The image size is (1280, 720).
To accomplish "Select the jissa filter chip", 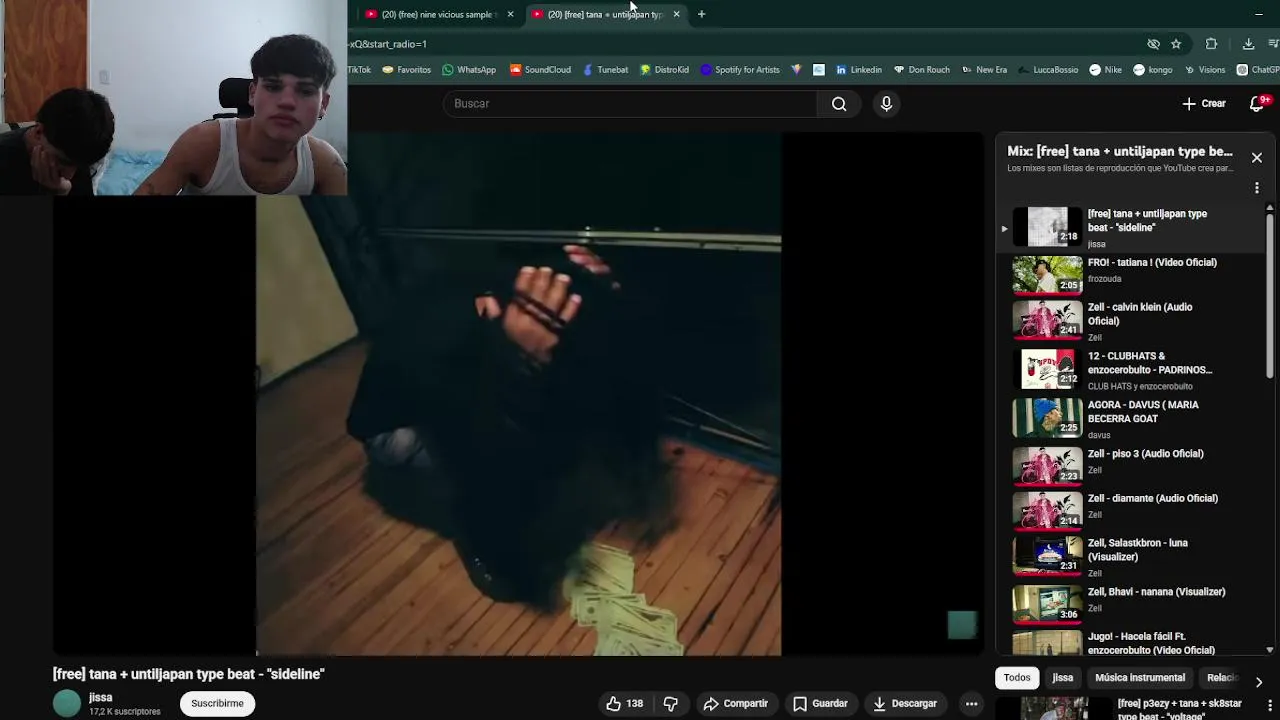I will [1063, 678].
